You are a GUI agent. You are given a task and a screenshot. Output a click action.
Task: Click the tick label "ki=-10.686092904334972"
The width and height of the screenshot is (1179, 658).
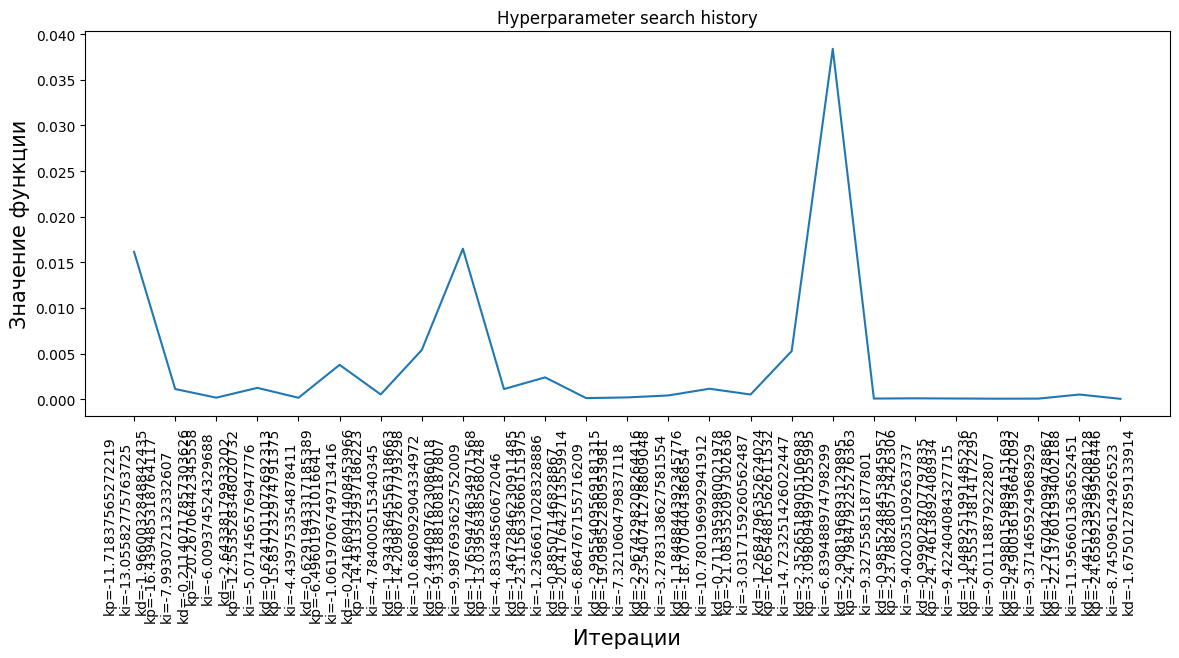[x=413, y=528]
